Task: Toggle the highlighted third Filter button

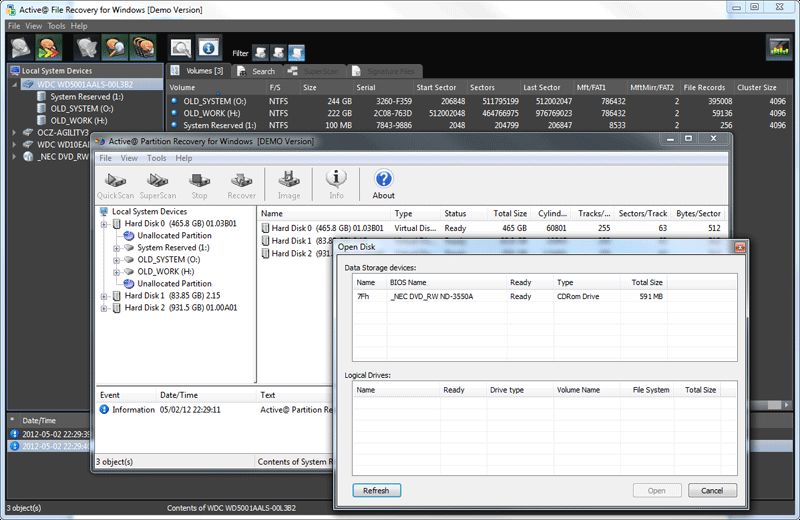Action: [x=296, y=52]
